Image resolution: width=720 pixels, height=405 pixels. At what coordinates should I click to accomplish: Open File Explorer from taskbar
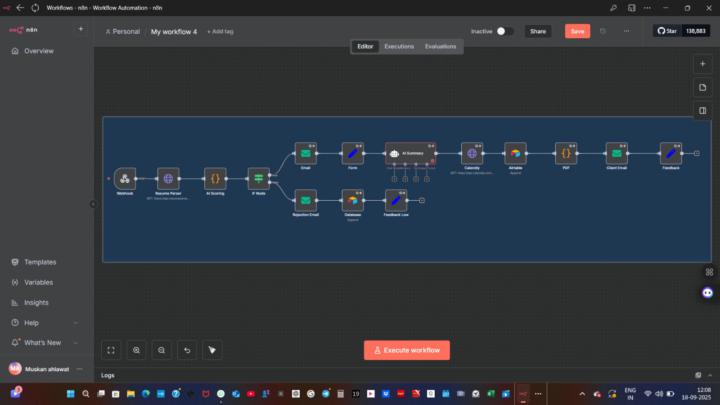tap(131, 394)
